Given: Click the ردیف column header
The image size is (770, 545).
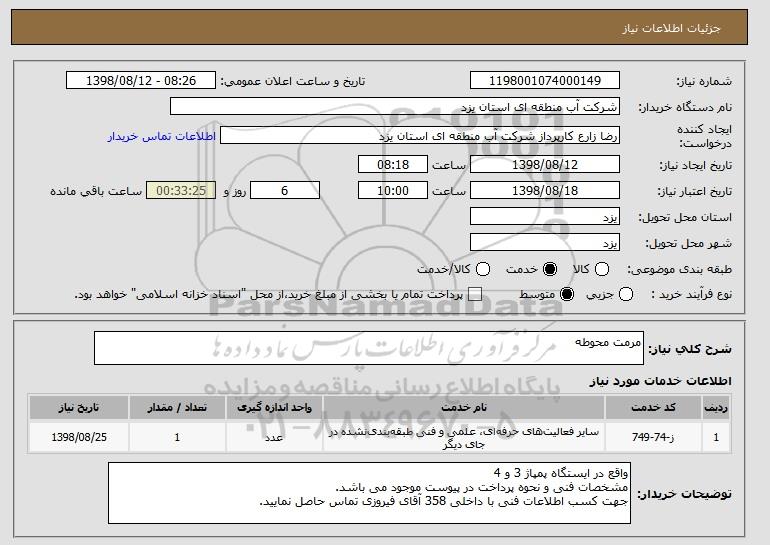Looking at the screenshot, I should click(716, 408).
